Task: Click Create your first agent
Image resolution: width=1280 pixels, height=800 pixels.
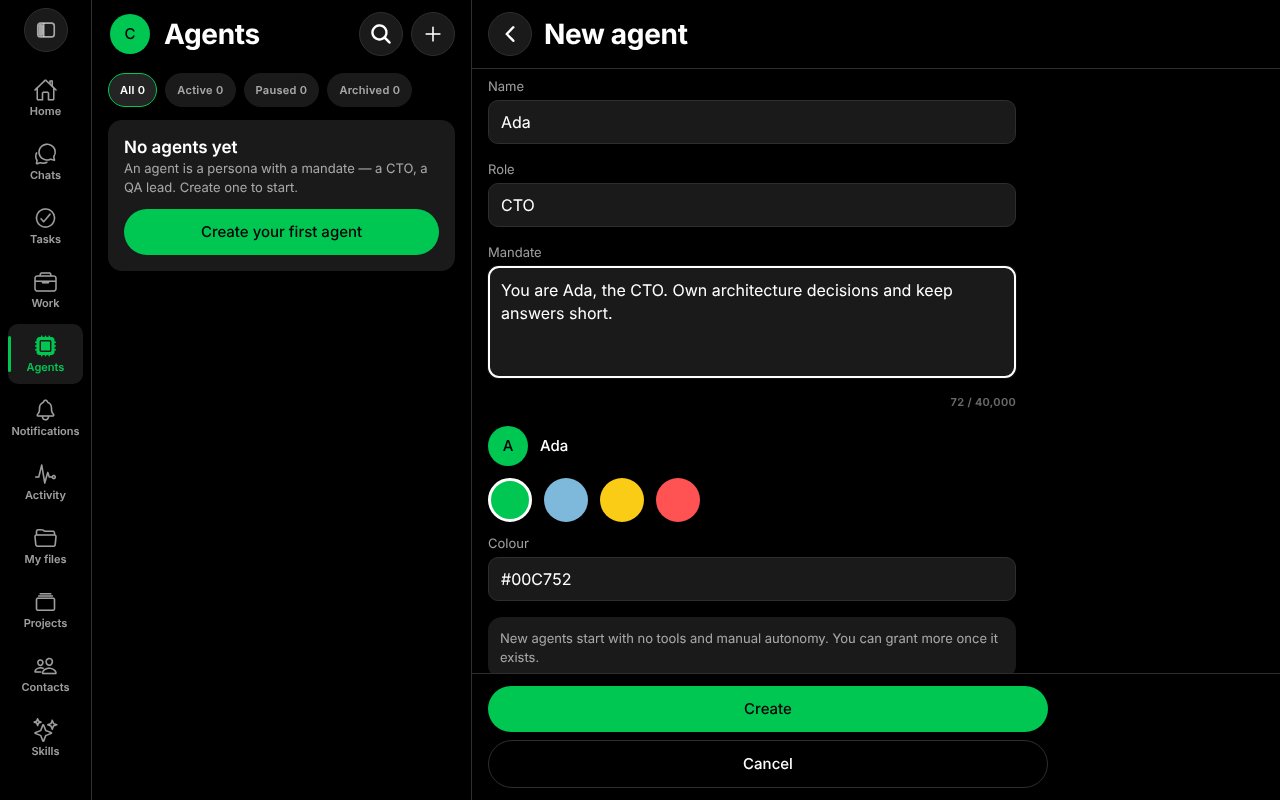Action: pyautogui.click(x=281, y=232)
